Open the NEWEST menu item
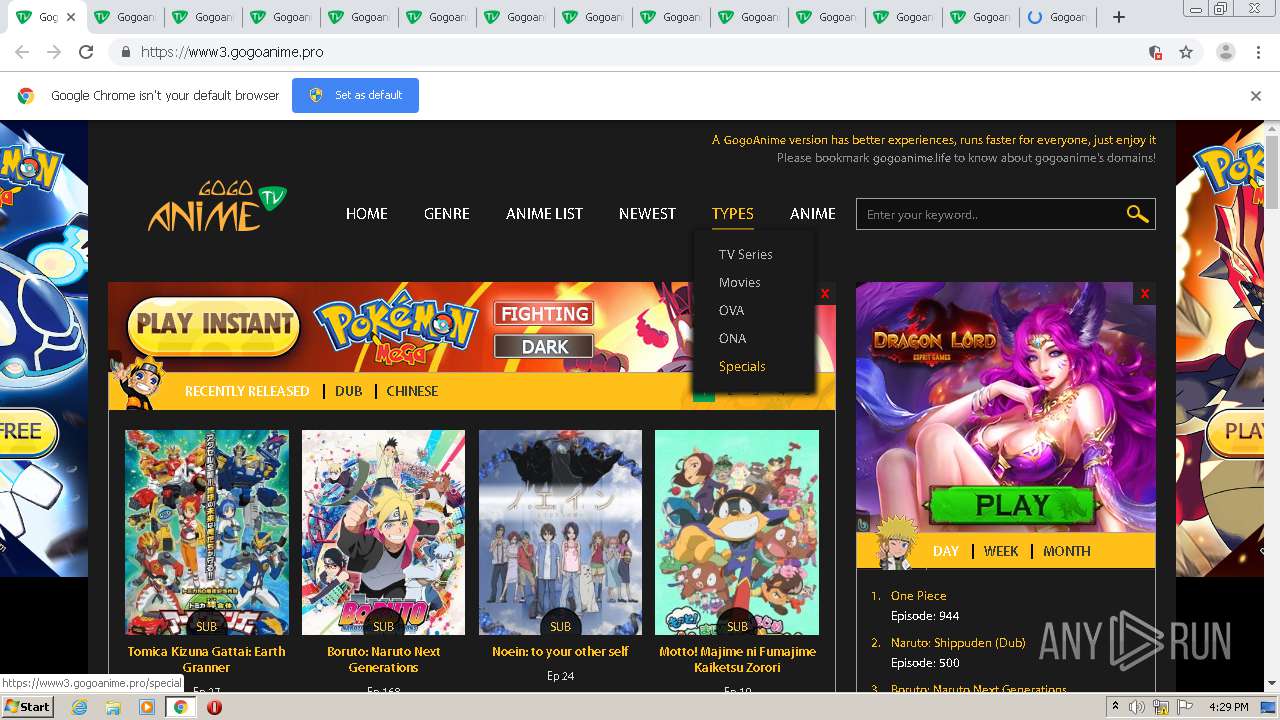The image size is (1280, 720). (x=647, y=213)
